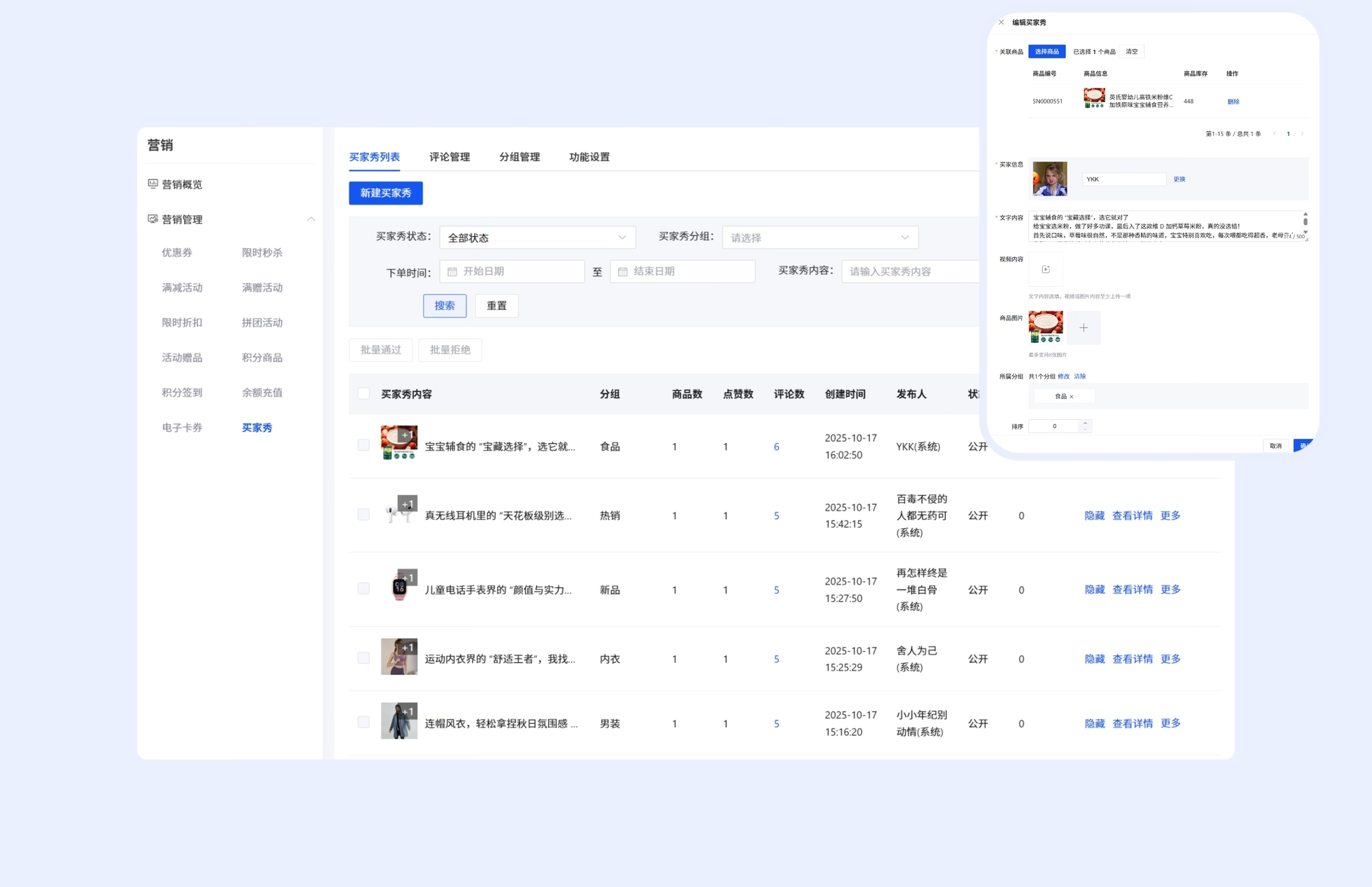The width and height of the screenshot is (1372, 887).
Task: Click the calendar icon in 结束日期 field
Action: click(623, 272)
